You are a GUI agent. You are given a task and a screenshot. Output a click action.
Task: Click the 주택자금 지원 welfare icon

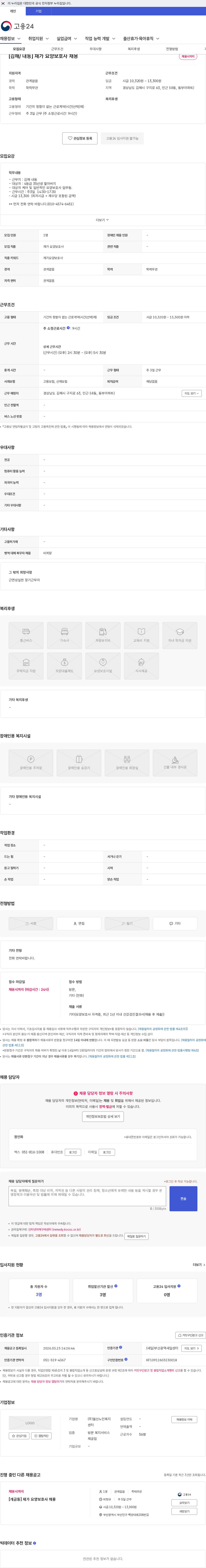(26, 666)
